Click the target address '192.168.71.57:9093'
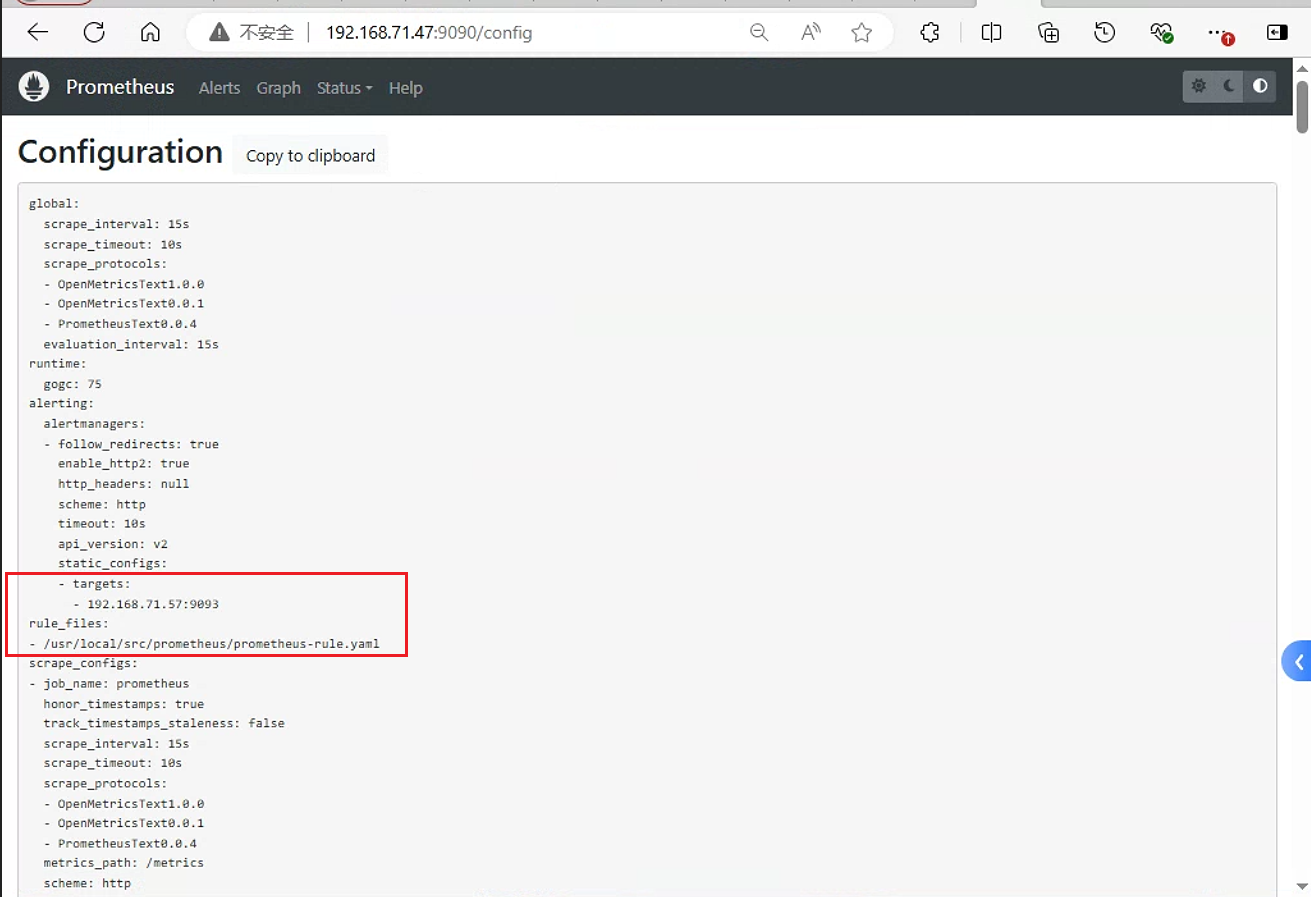1311x897 pixels. coord(153,604)
